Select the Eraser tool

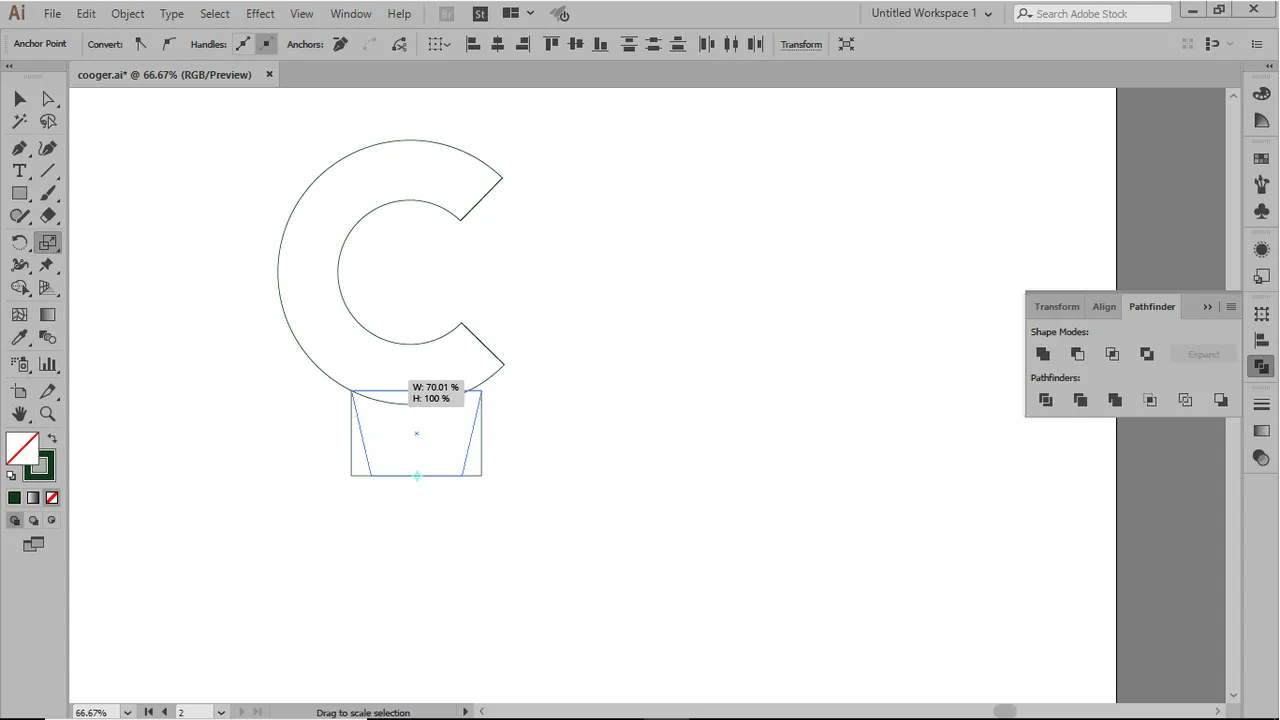48,216
